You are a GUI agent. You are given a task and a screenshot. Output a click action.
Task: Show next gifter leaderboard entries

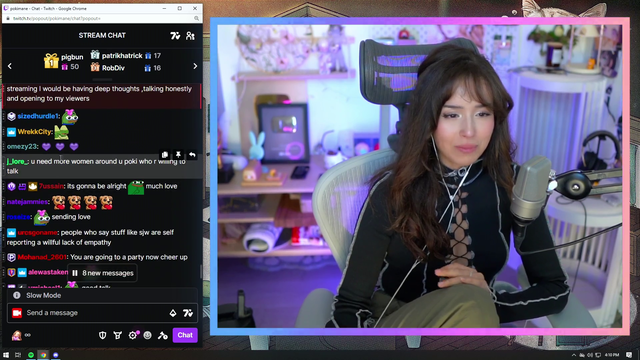coord(195,66)
